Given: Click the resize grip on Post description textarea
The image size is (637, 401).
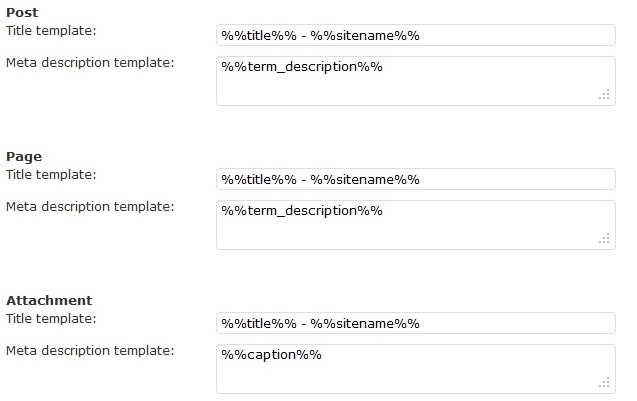Looking at the screenshot, I should click(604, 95).
